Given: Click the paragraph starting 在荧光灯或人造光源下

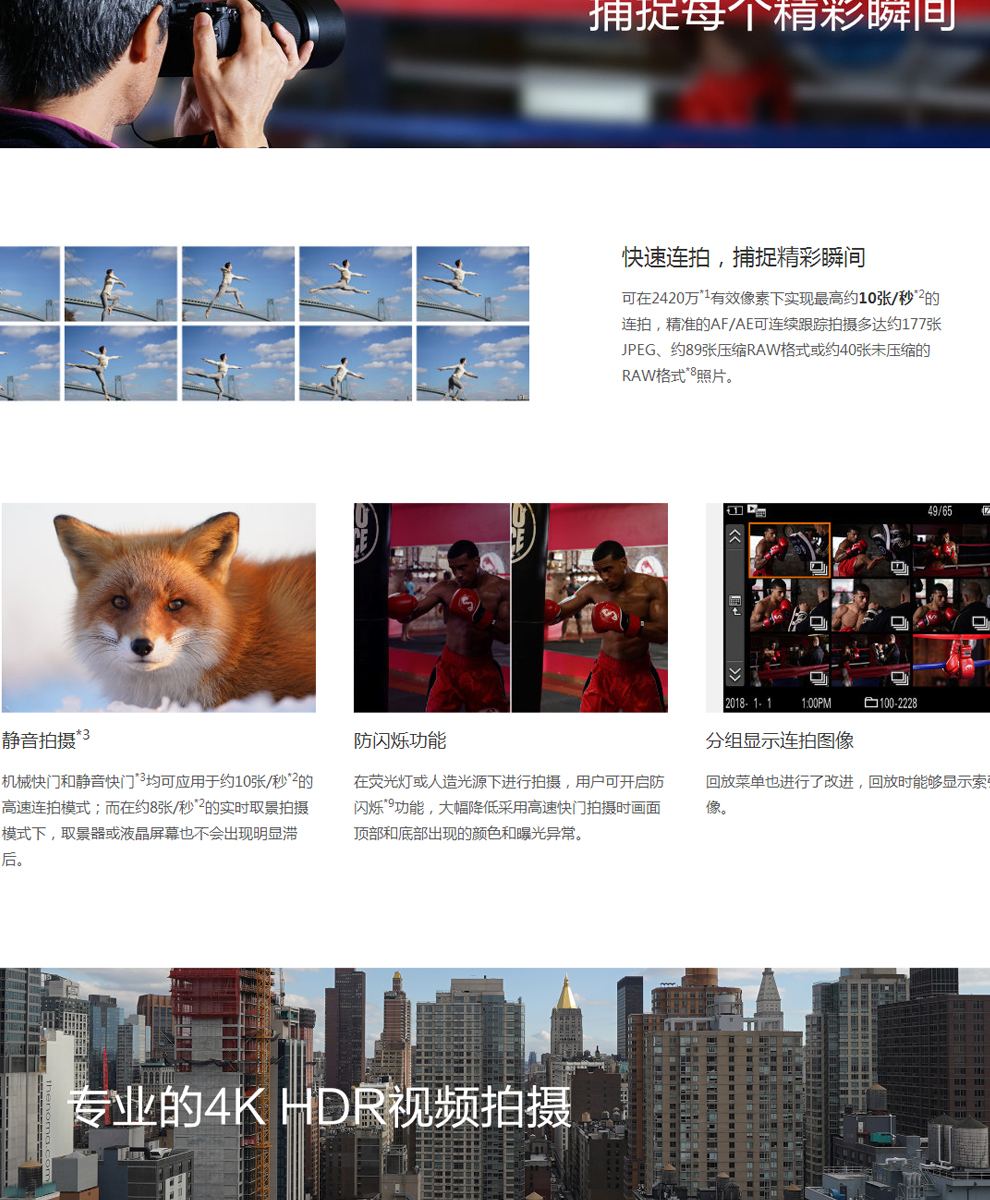Looking at the screenshot, I should [509, 807].
